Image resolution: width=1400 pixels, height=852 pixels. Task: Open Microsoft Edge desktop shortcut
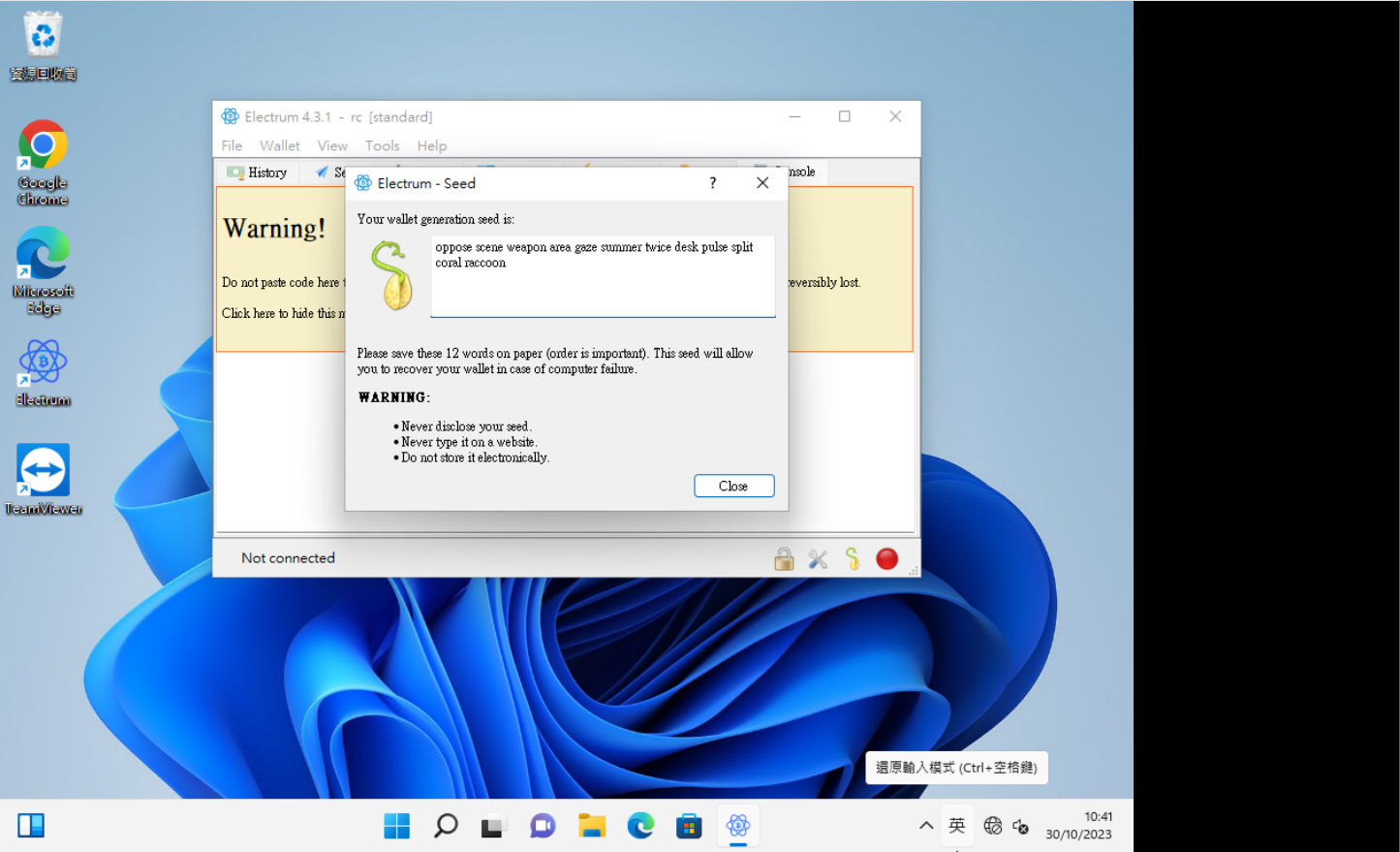tap(43, 270)
